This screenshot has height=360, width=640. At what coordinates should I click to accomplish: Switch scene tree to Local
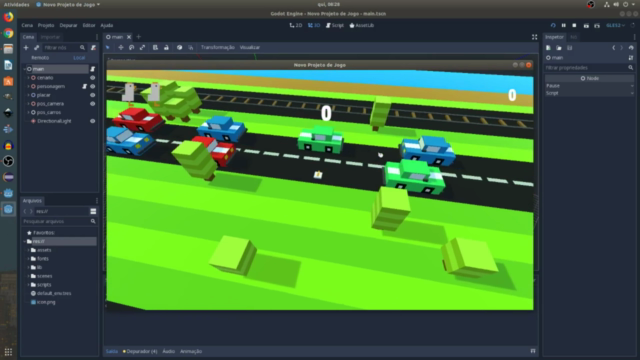click(x=79, y=58)
